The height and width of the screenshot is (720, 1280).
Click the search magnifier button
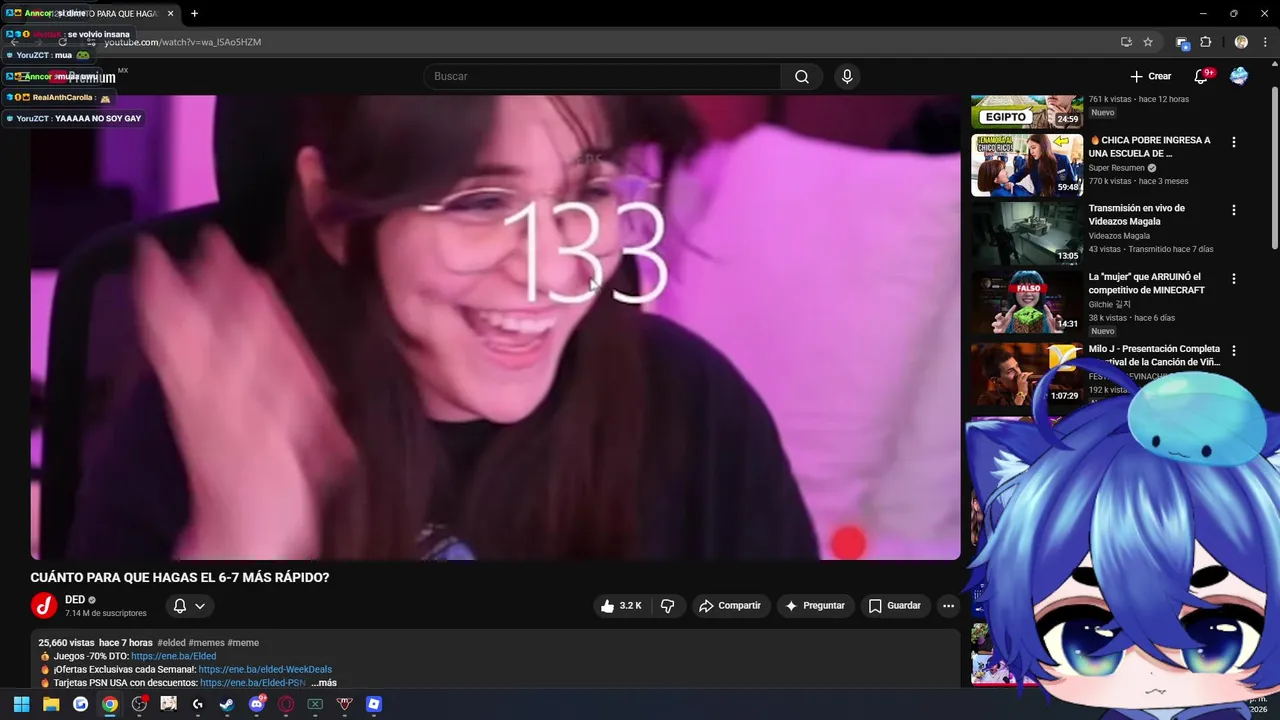pyautogui.click(x=802, y=77)
